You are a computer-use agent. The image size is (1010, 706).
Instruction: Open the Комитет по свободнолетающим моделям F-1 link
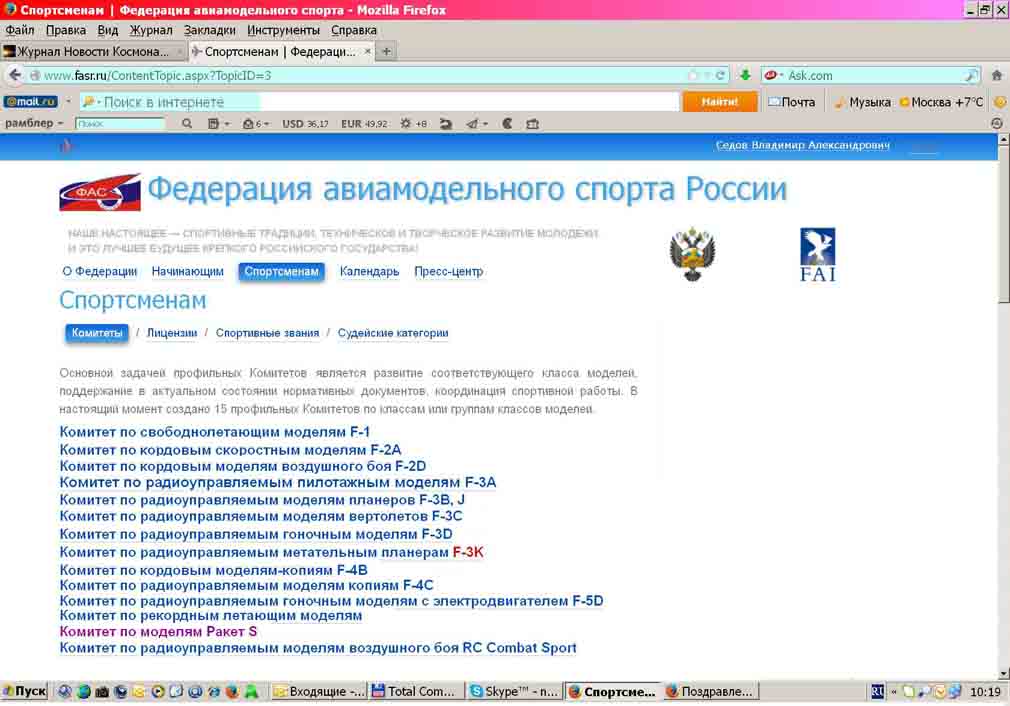pyautogui.click(x=215, y=432)
